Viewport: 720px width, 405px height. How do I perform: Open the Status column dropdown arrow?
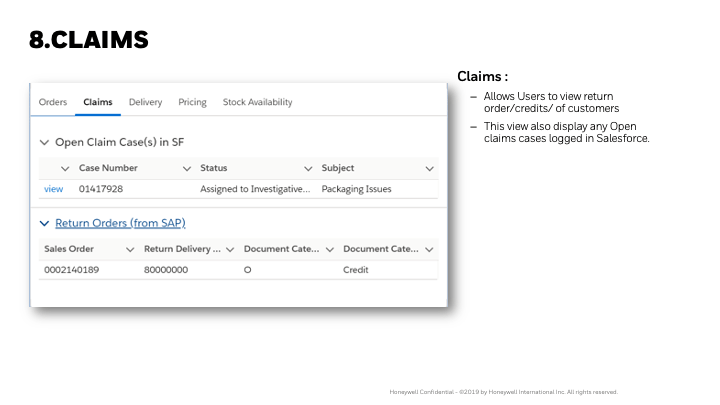(308, 168)
